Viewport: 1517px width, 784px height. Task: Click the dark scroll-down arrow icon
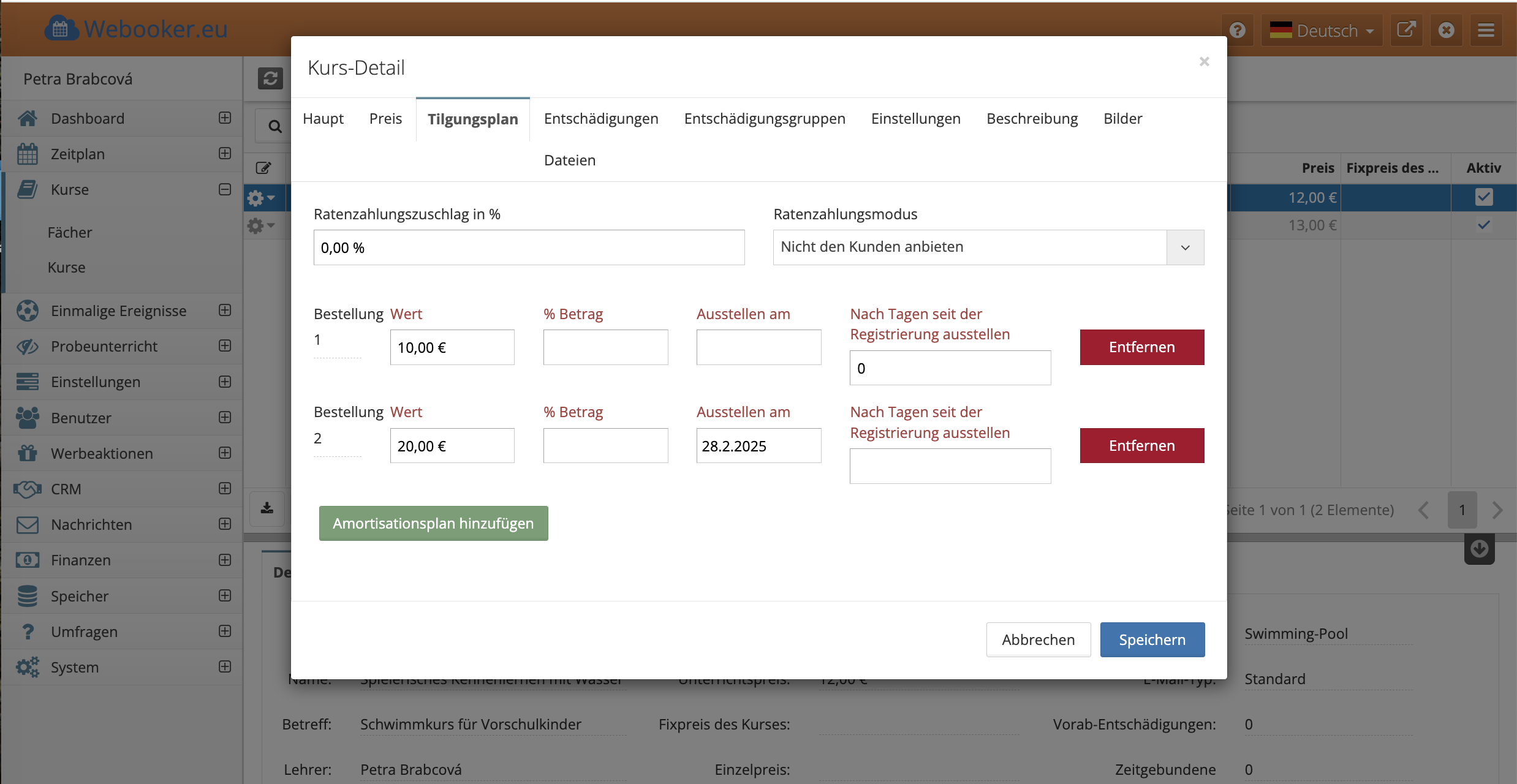coord(1479,548)
